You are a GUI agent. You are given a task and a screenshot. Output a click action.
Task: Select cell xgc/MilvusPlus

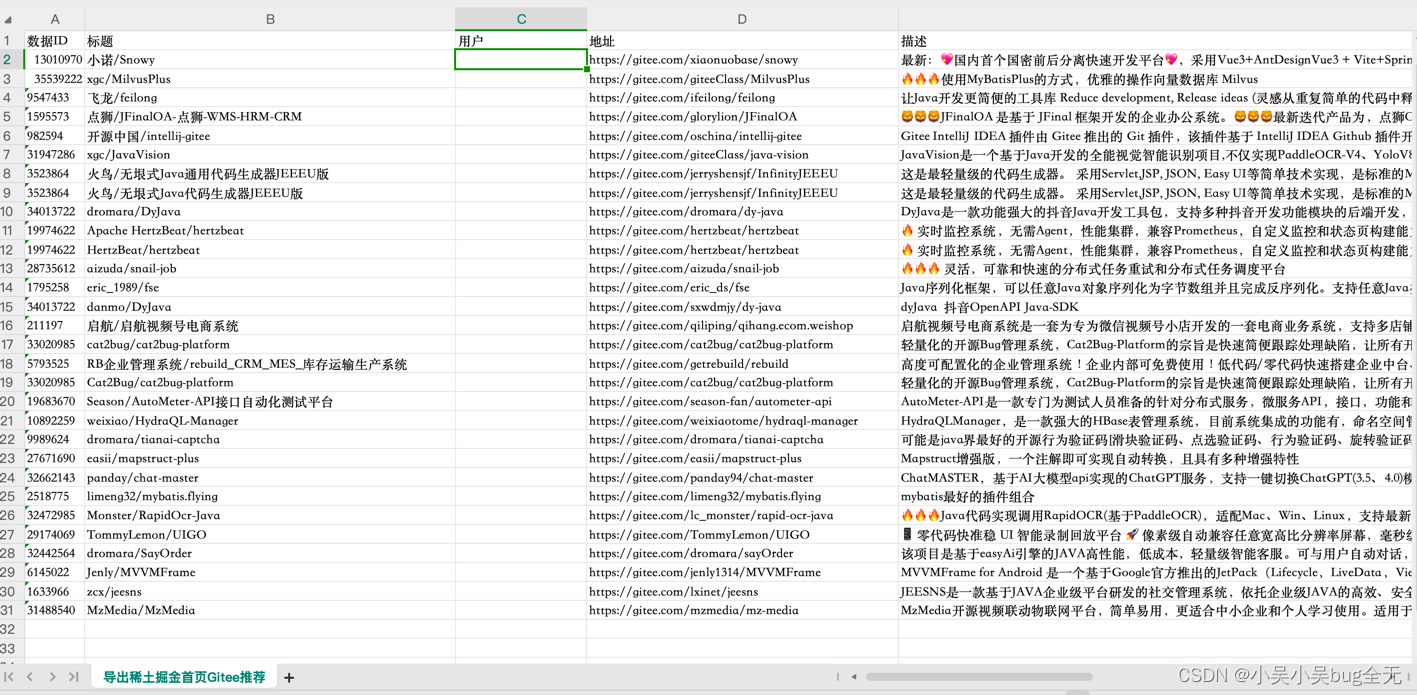pyautogui.click(x=270, y=79)
